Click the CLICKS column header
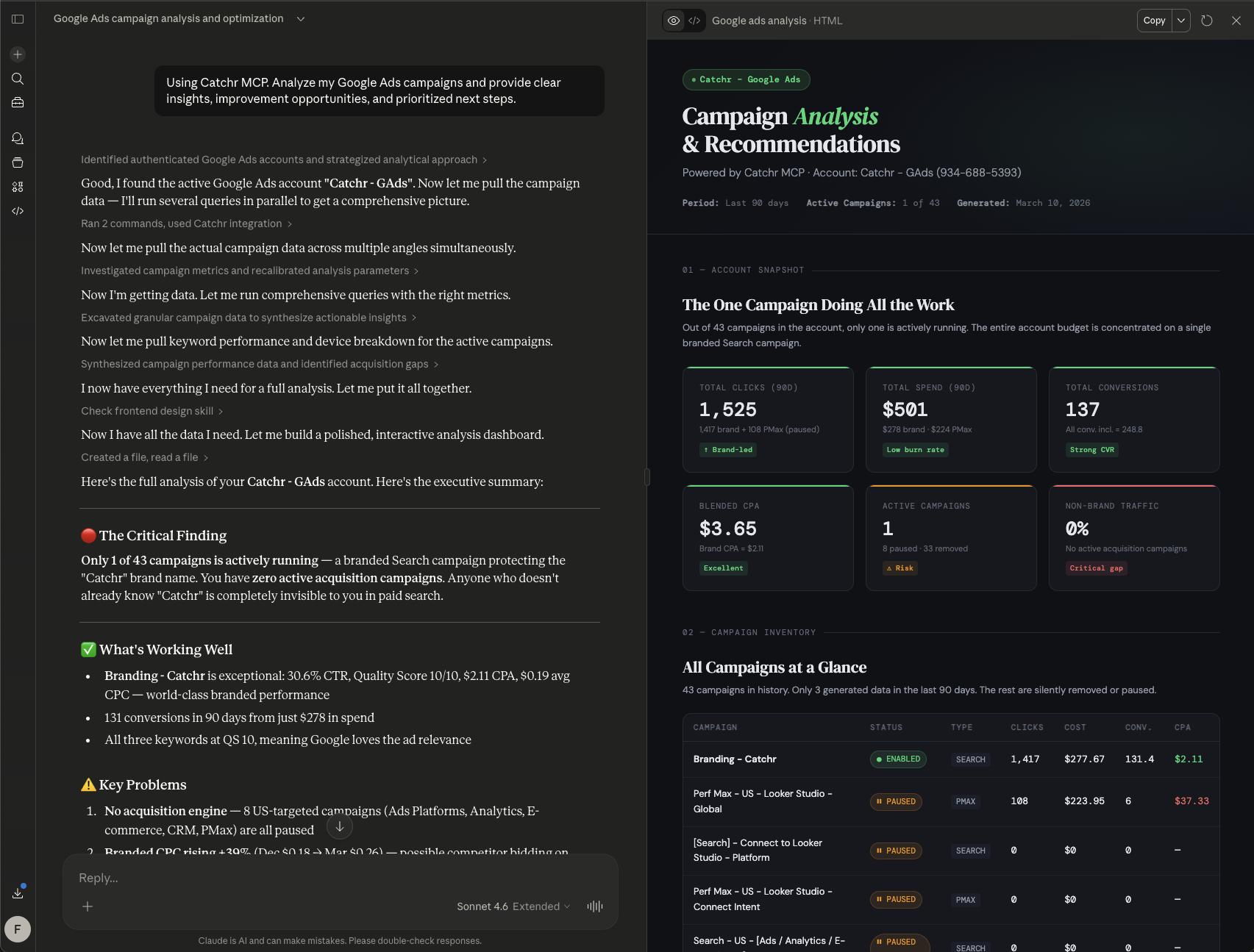The image size is (1254, 952). pos(1027,727)
